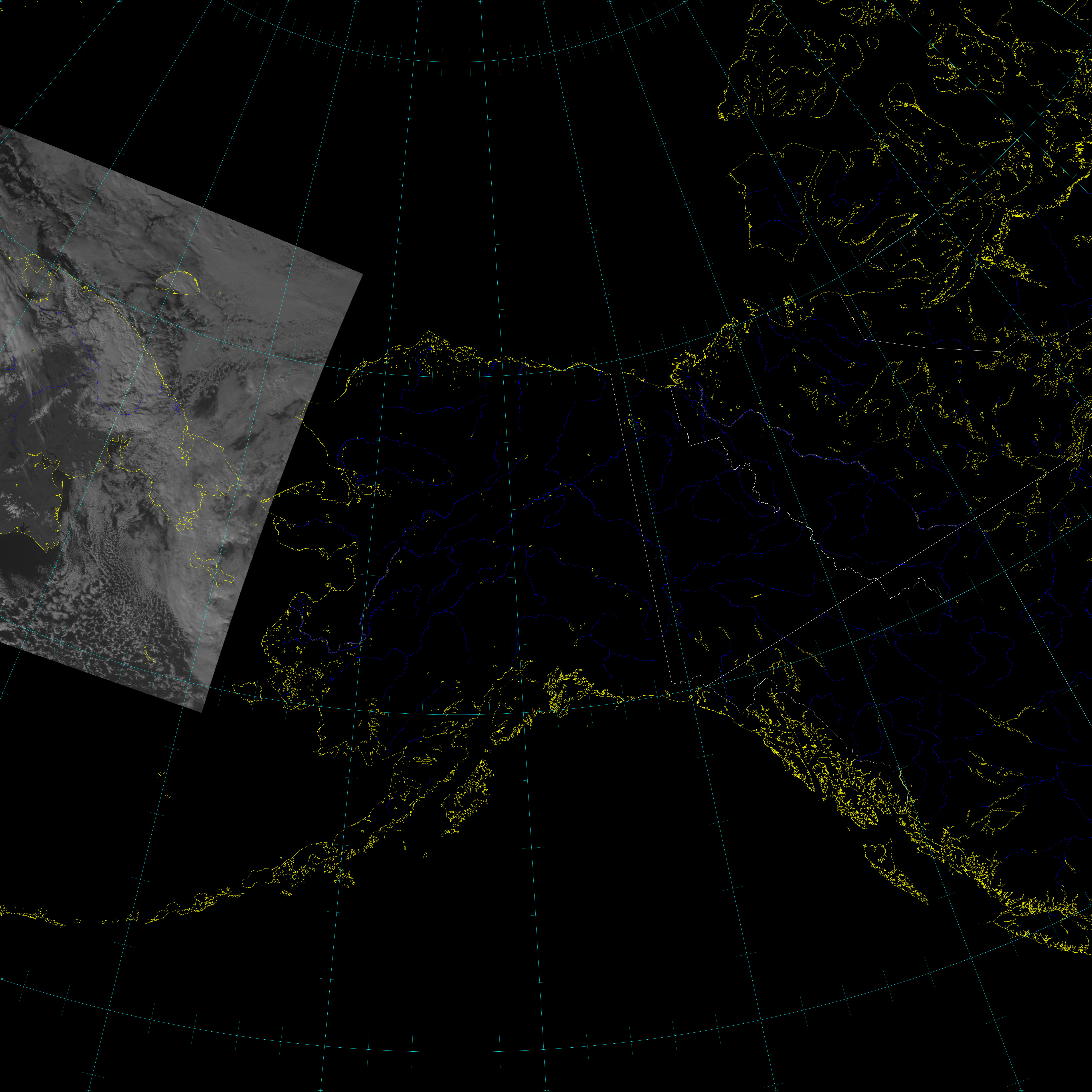Screen dimensions: 1092x1092
Task: Click the '130W' longitude label at top
Action: pyautogui.click(x=609, y=2)
